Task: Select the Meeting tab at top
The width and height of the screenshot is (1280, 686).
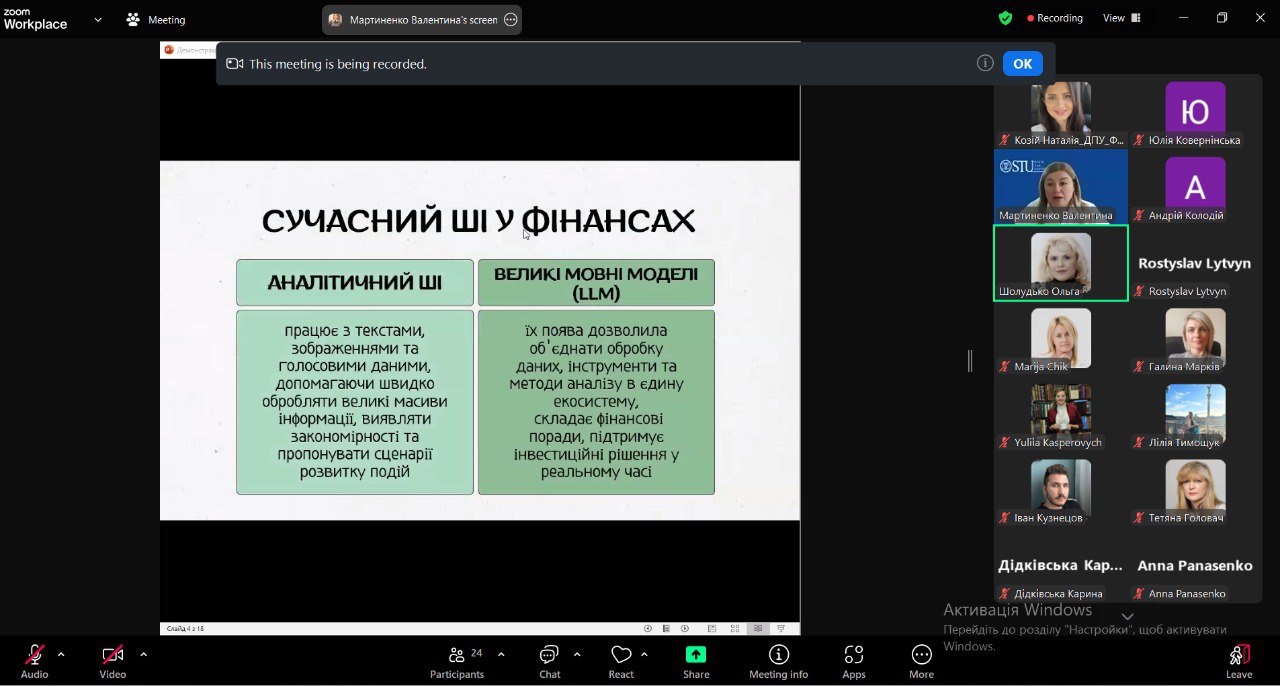Action: point(156,20)
